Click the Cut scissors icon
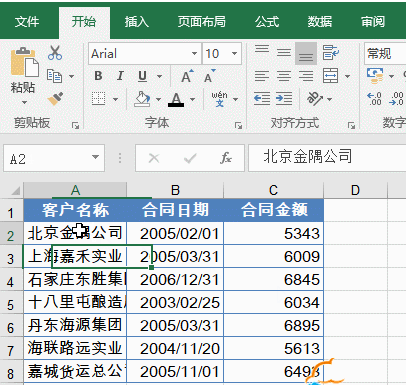This screenshot has height=385, width=406. pos(55,53)
